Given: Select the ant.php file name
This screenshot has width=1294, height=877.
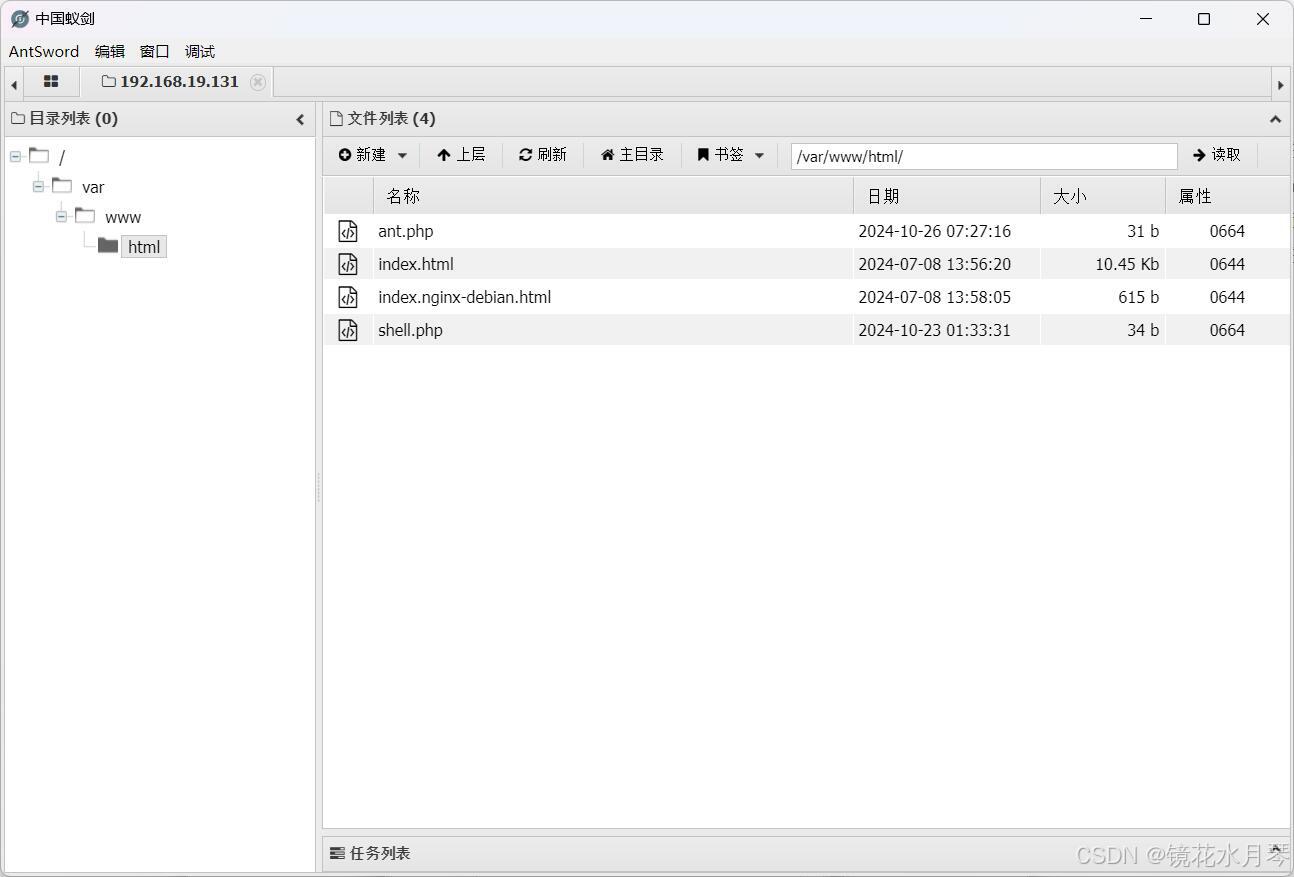Looking at the screenshot, I should (406, 231).
